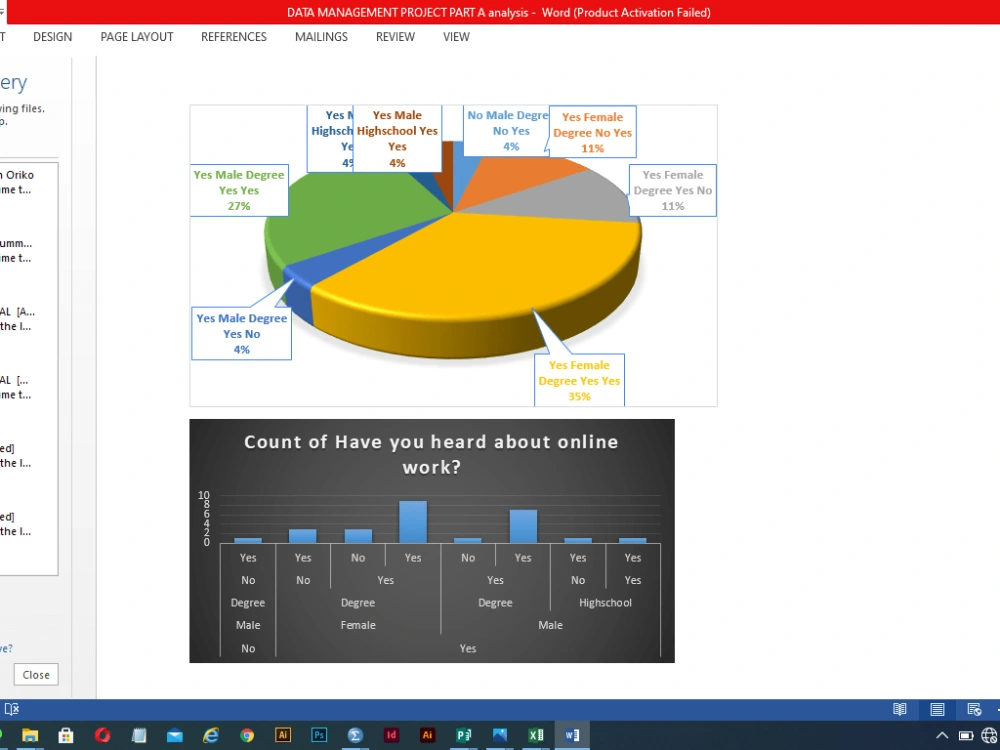Select the 'Yes Female Degree Yes No 11%' label

pyautogui.click(x=672, y=190)
